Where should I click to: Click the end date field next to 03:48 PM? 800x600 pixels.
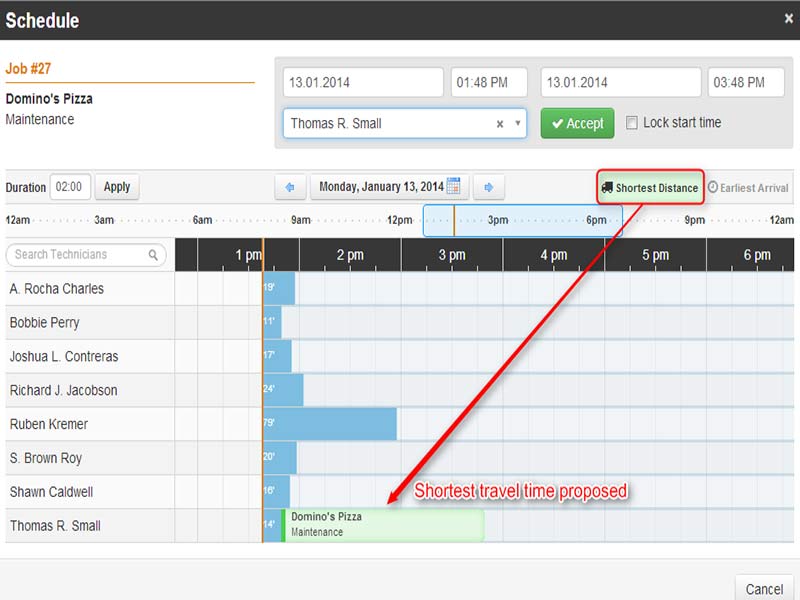(621, 82)
